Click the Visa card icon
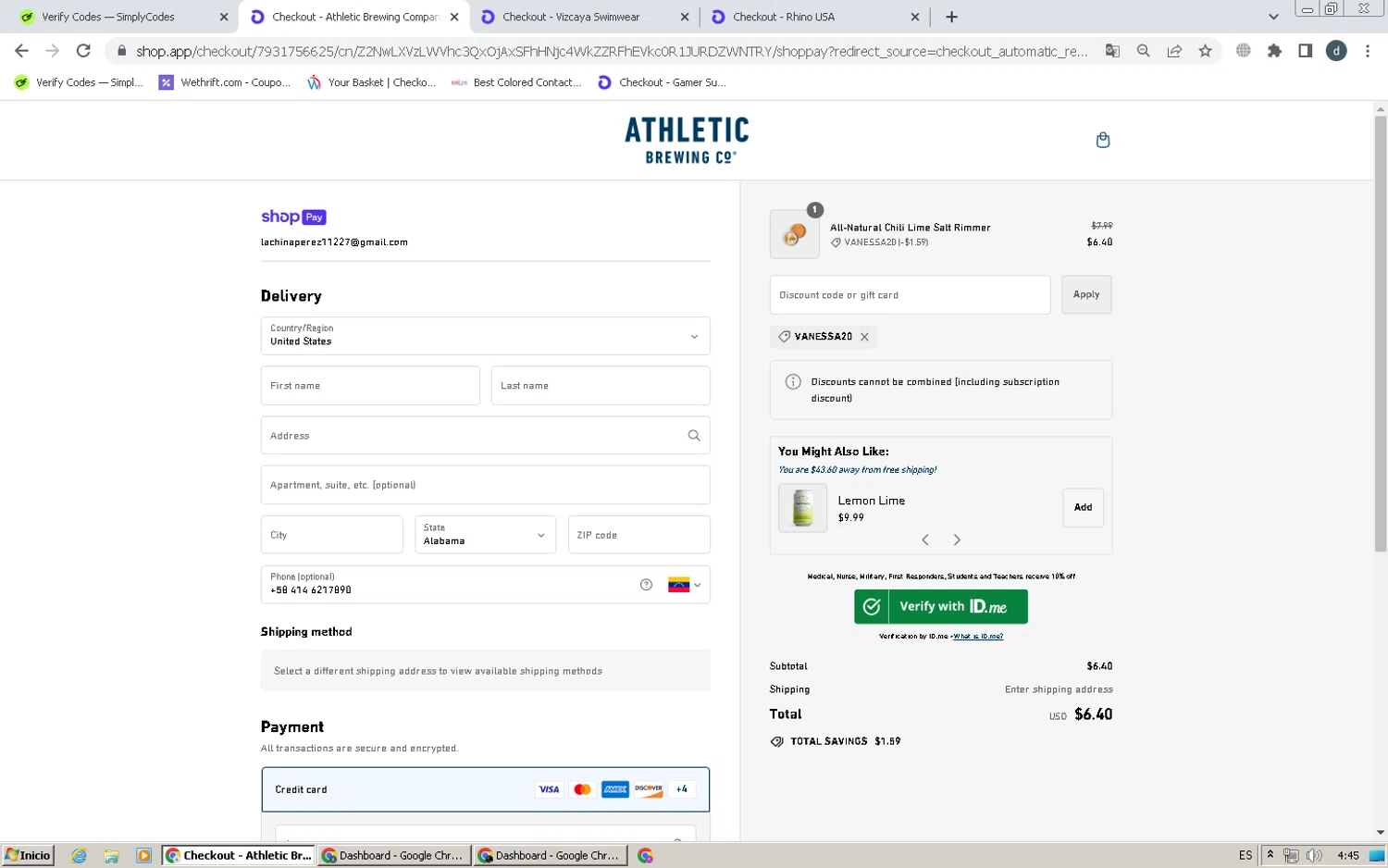 (549, 789)
